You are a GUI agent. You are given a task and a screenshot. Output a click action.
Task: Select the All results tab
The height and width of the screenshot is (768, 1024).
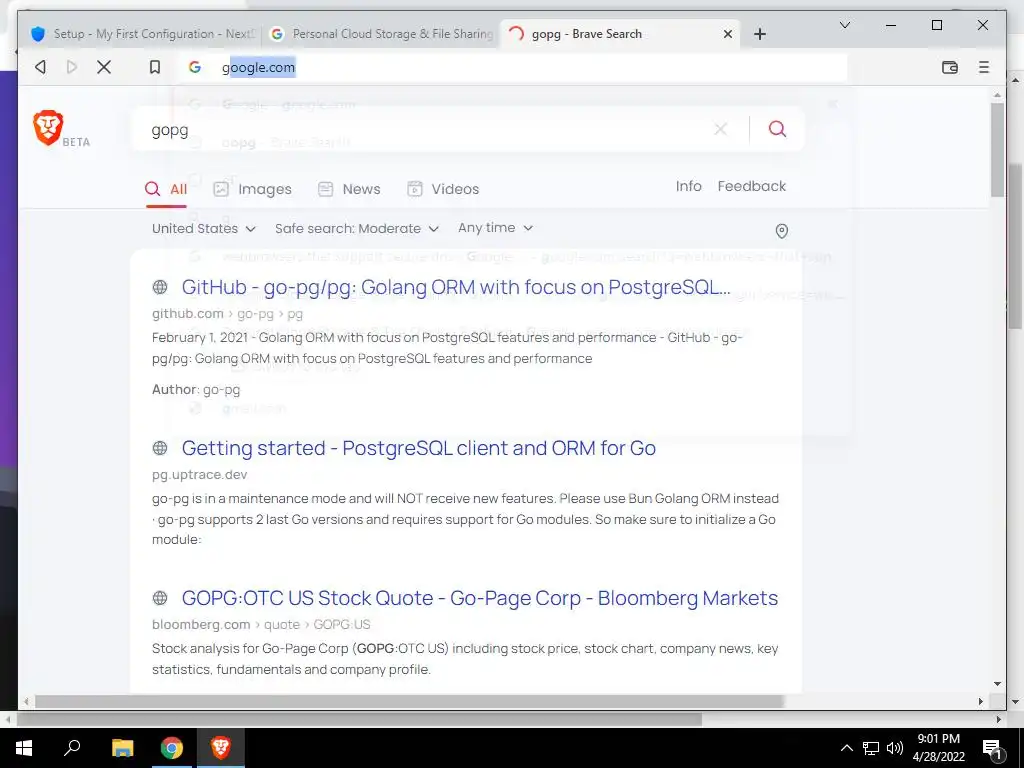point(166,189)
